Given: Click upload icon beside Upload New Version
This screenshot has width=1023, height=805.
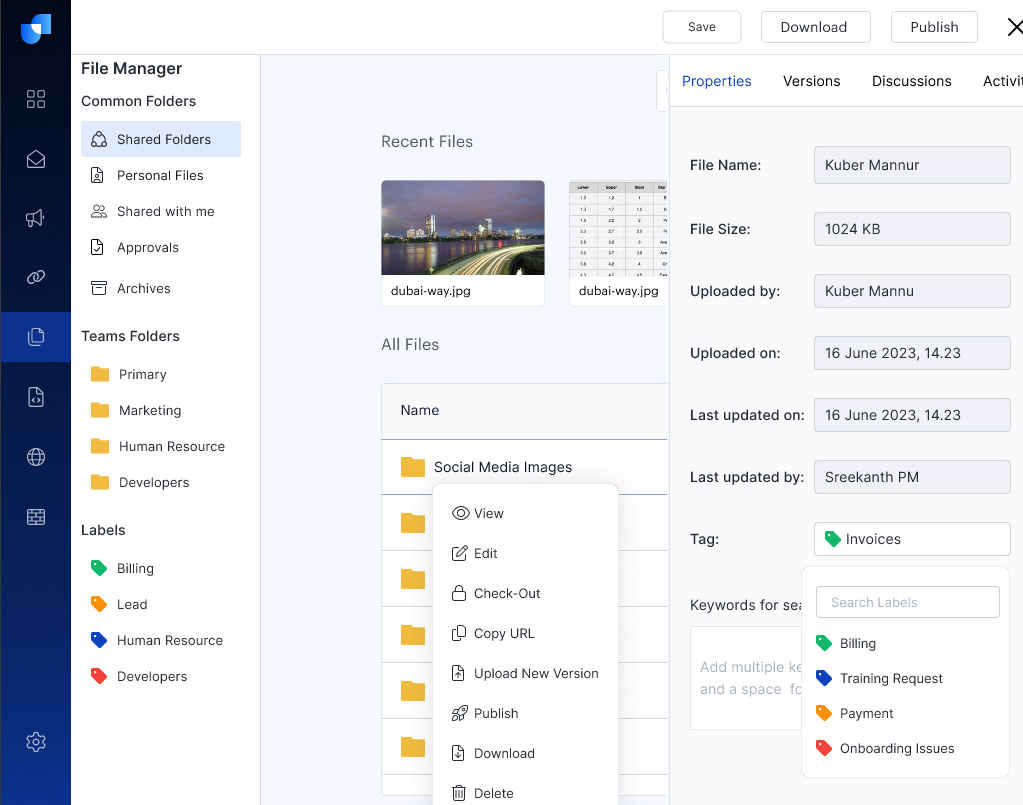Looking at the screenshot, I should pos(459,673).
